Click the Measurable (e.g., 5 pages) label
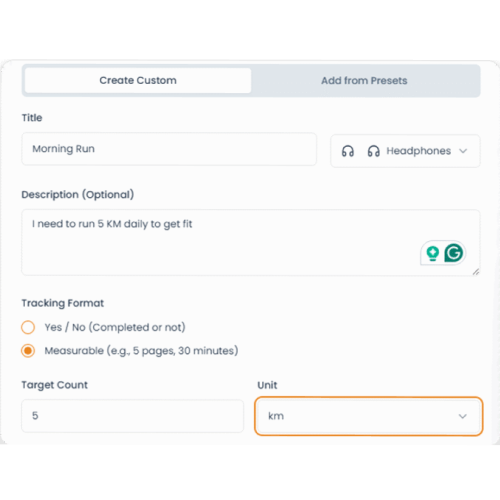Image resolution: width=500 pixels, height=500 pixels. tap(141, 351)
